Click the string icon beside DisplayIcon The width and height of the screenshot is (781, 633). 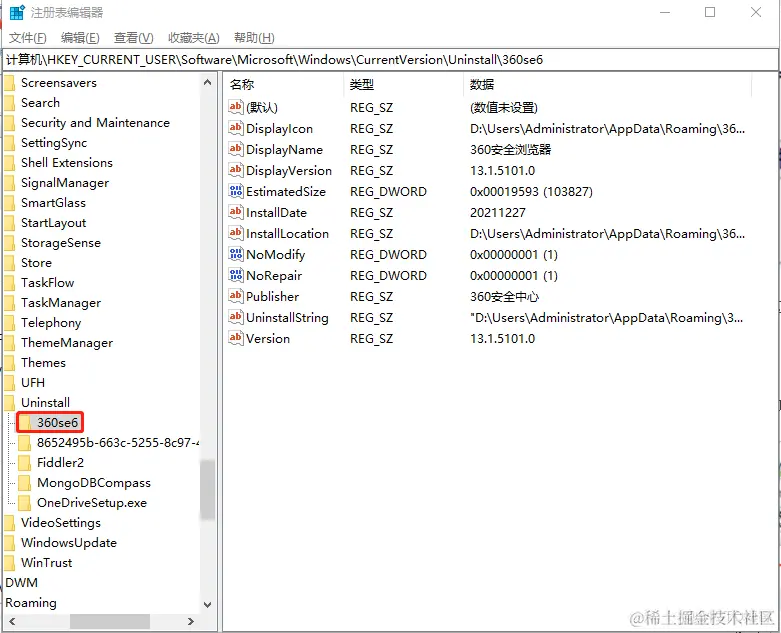(235, 128)
